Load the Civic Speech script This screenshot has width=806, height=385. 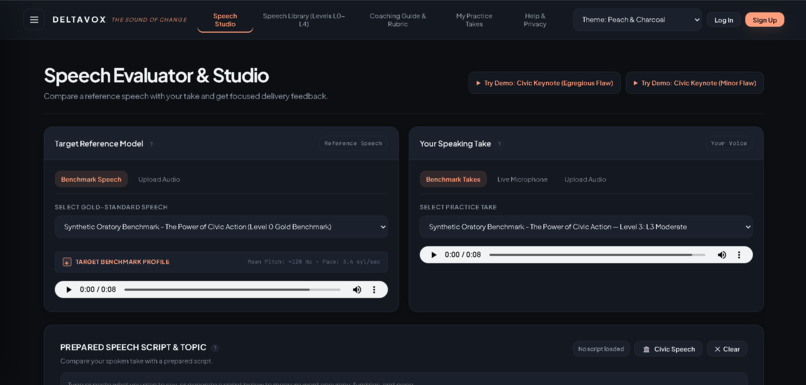click(x=668, y=349)
